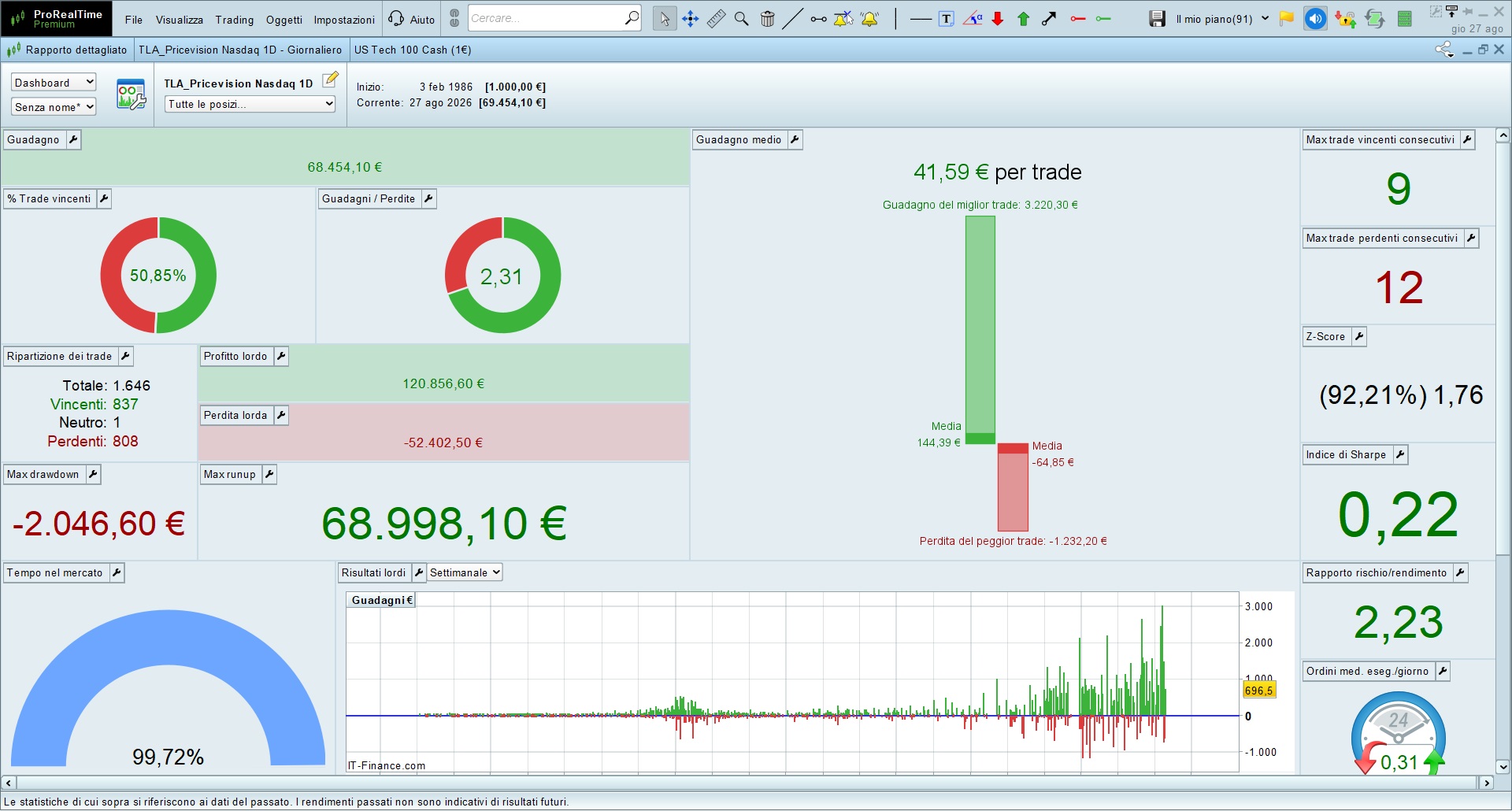Click the floppy disk save icon
This screenshot has height=811, width=1512.
(x=1157, y=19)
